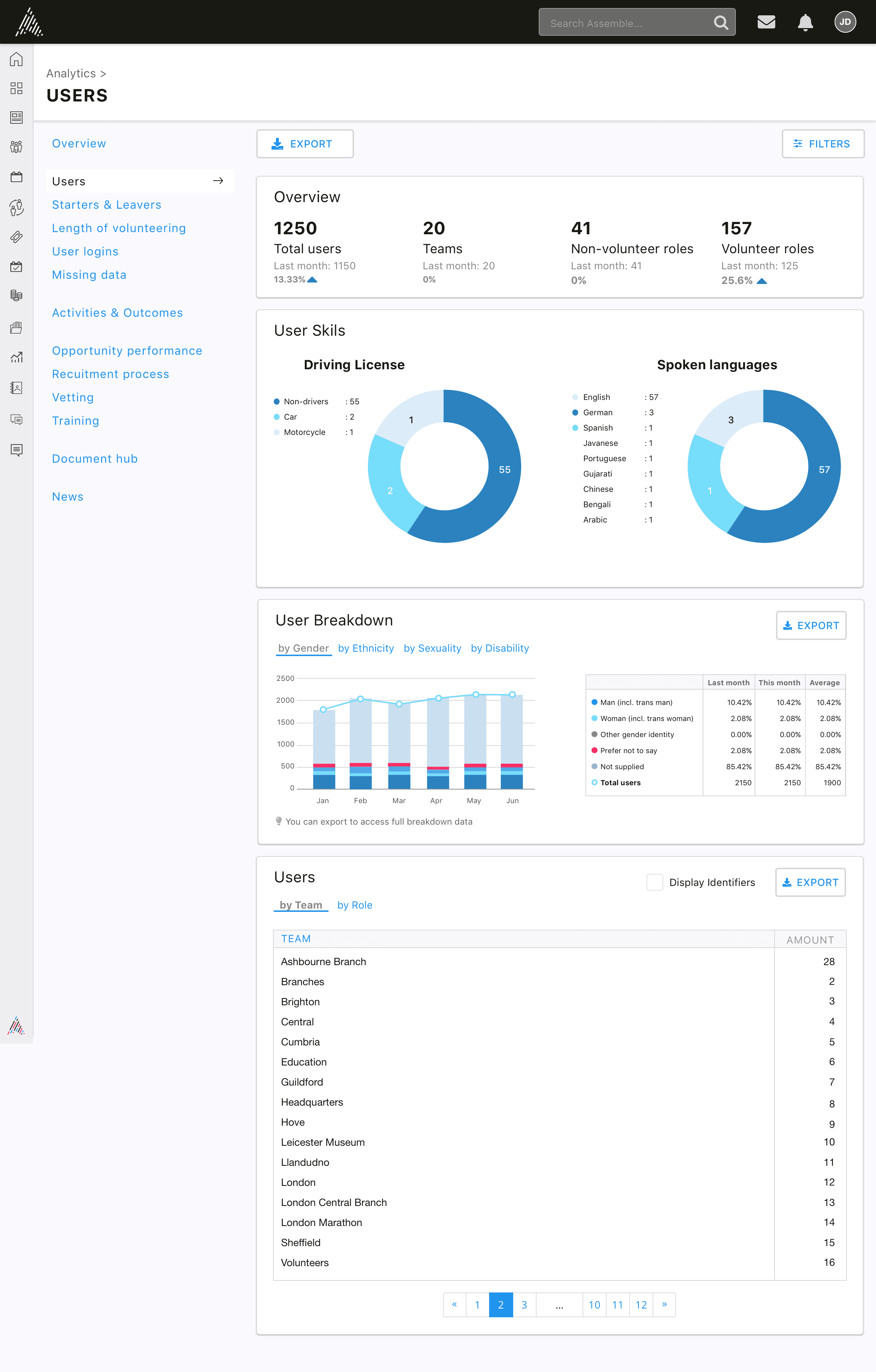The width and height of the screenshot is (876, 1372).
Task: Open the people group icon in sidebar
Action: click(x=16, y=147)
